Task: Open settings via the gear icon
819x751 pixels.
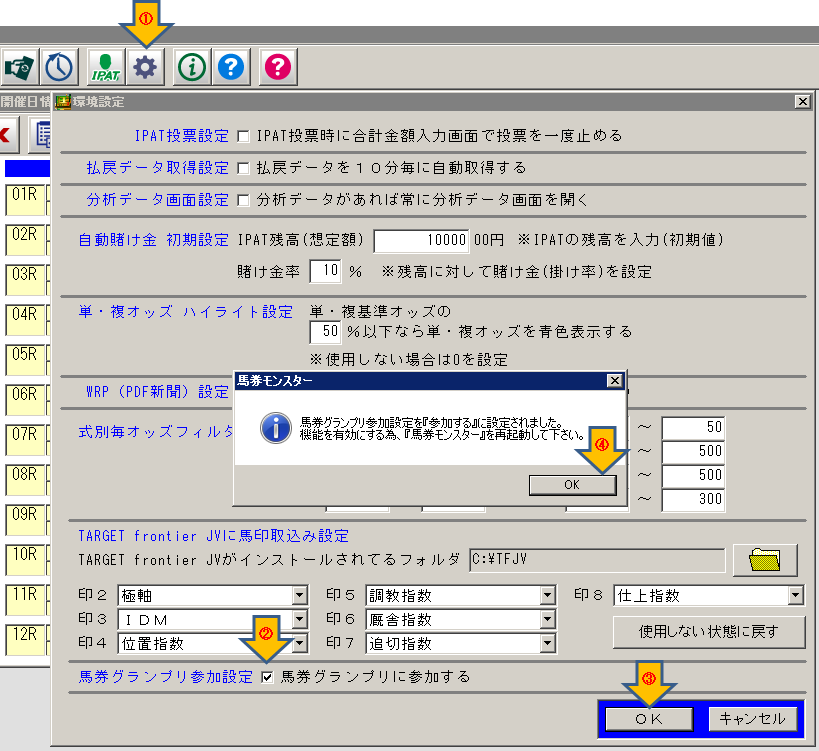Action: (145, 67)
